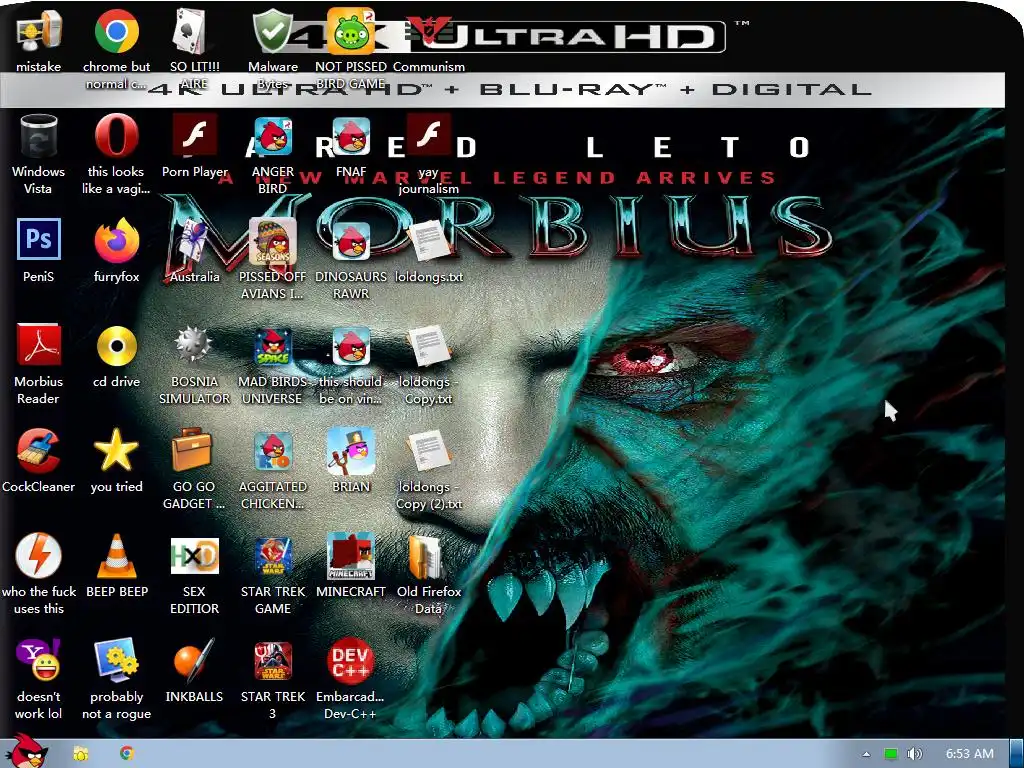The width and height of the screenshot is (1024, 768).
Task: Open the 'SO LIT!!! AIRE' card game icon
Action: pyautogui.click(x=189, y=31)
